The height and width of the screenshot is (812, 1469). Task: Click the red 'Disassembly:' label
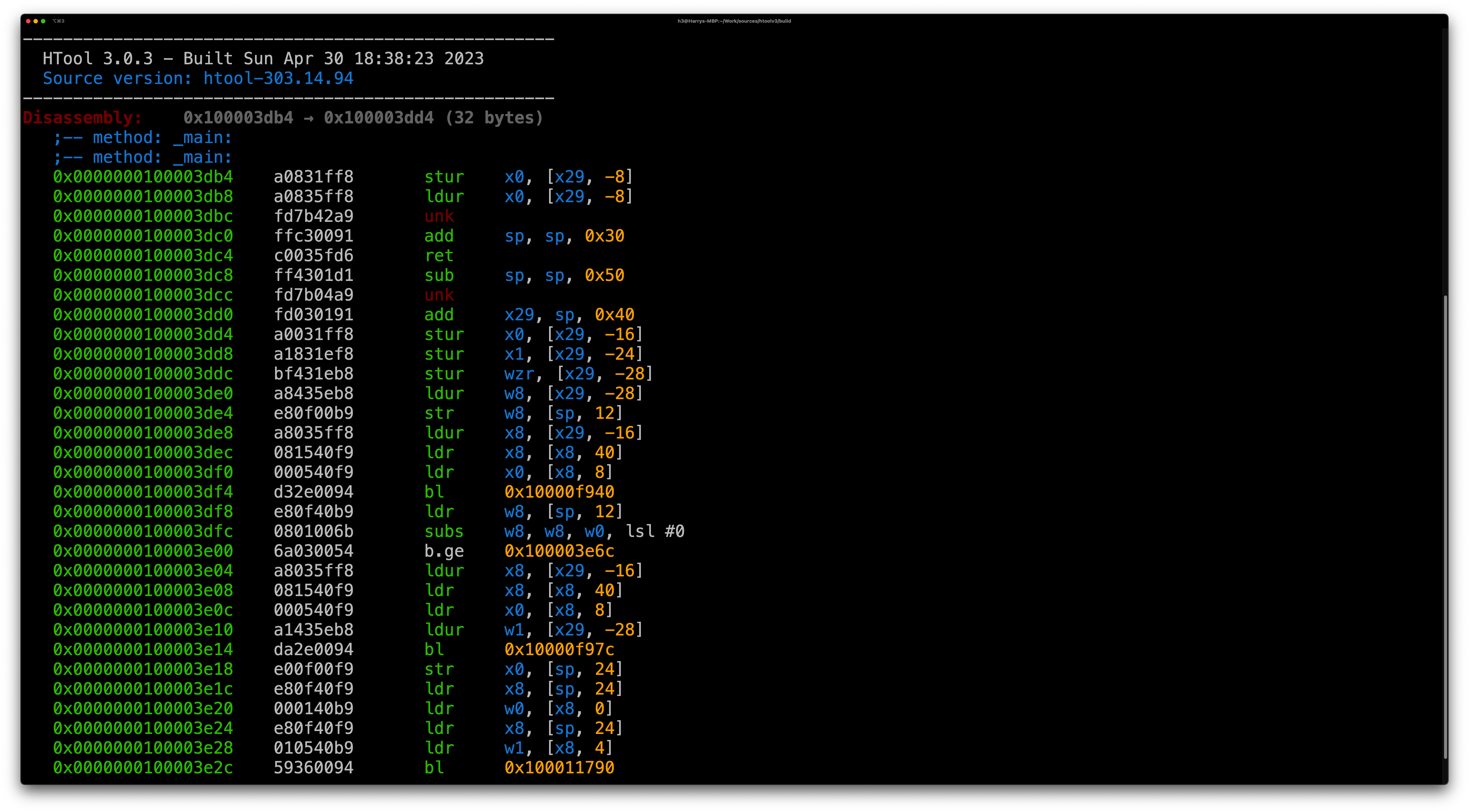click(83, 118)
